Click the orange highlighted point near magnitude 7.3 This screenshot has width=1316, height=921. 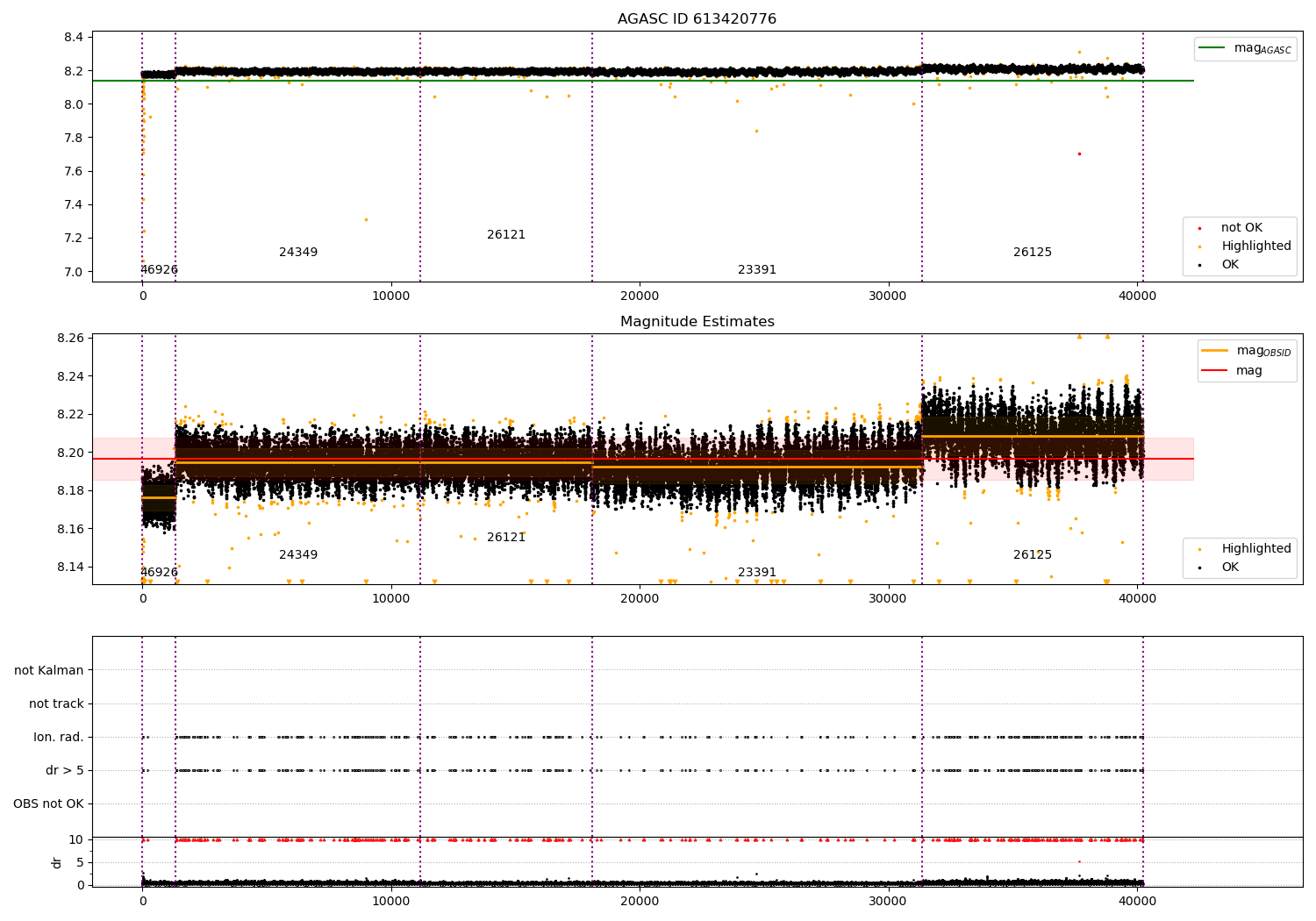click(366, 219)
